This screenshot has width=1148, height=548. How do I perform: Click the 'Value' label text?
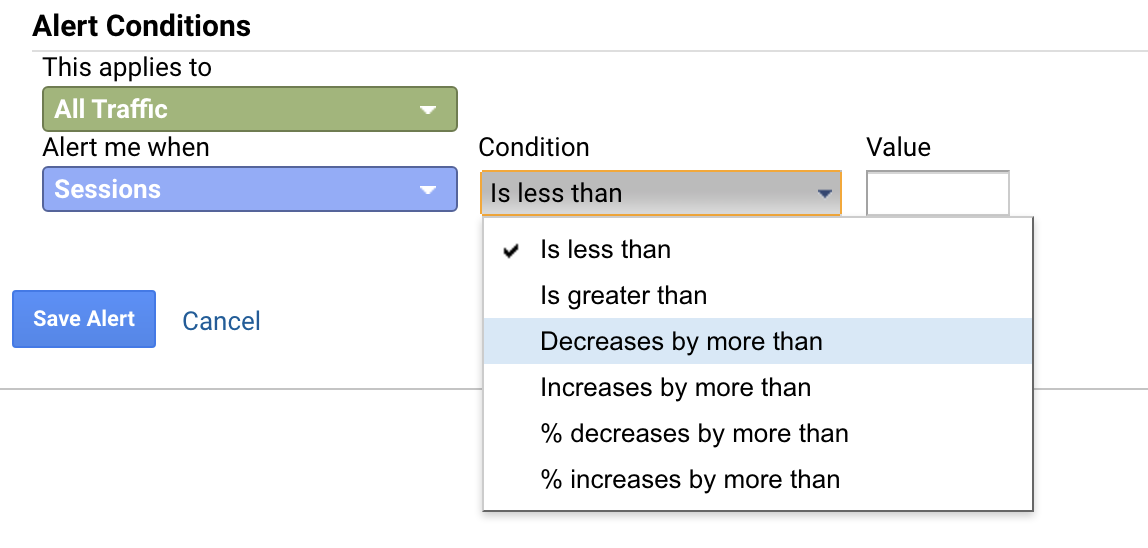click(898, 148)
